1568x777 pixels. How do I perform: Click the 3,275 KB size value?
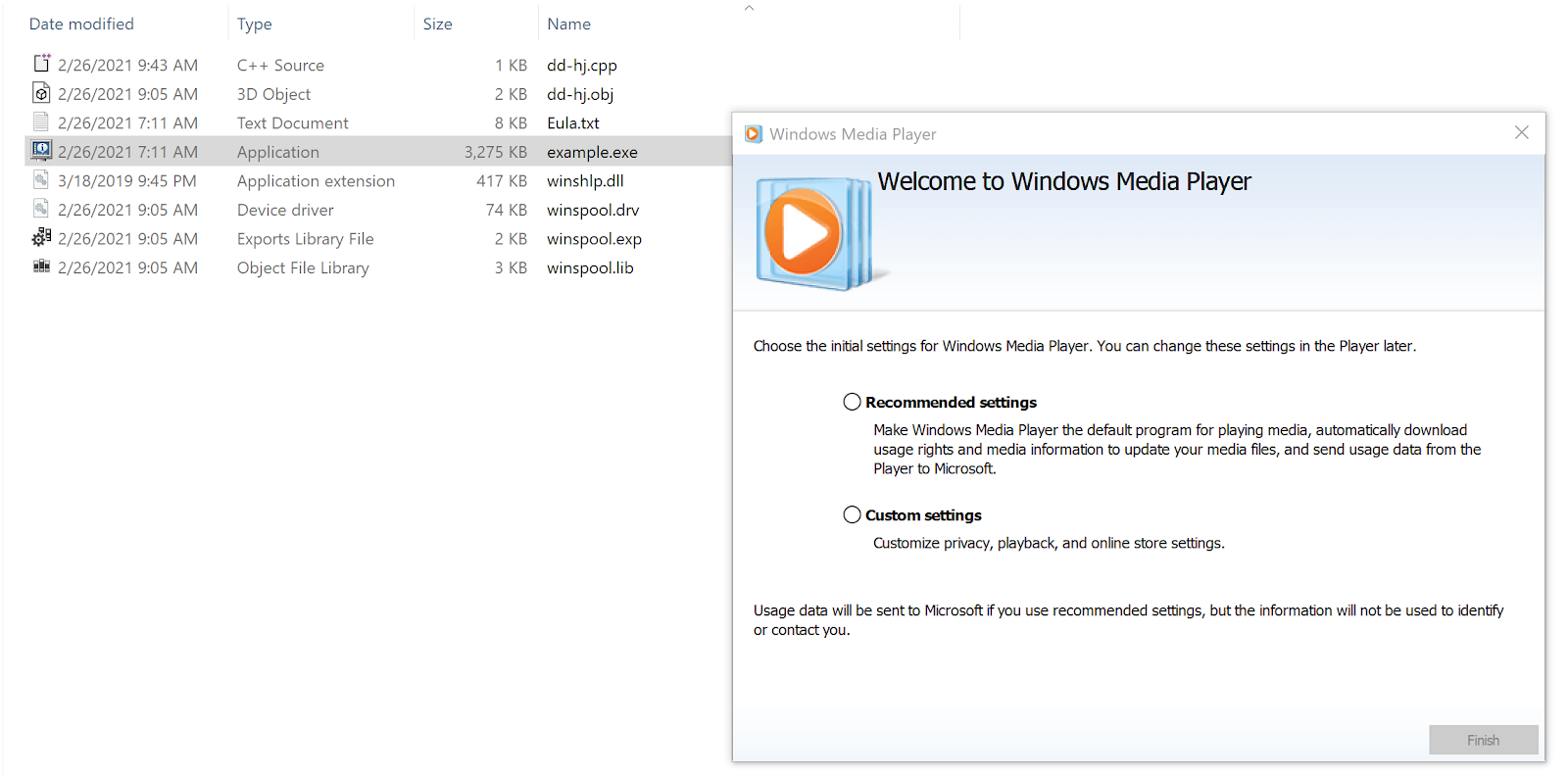click(496, 152)
